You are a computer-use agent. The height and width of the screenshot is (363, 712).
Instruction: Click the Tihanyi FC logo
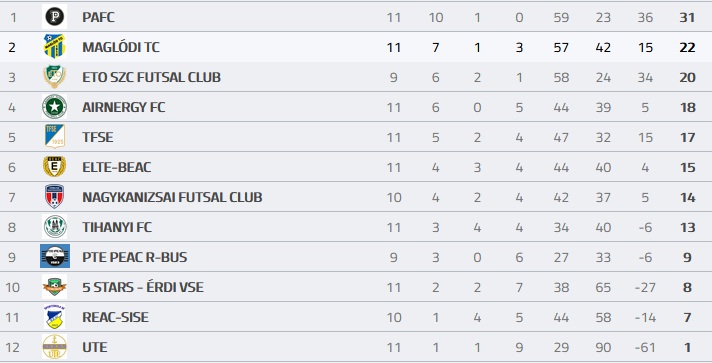(x=55, y=227)
